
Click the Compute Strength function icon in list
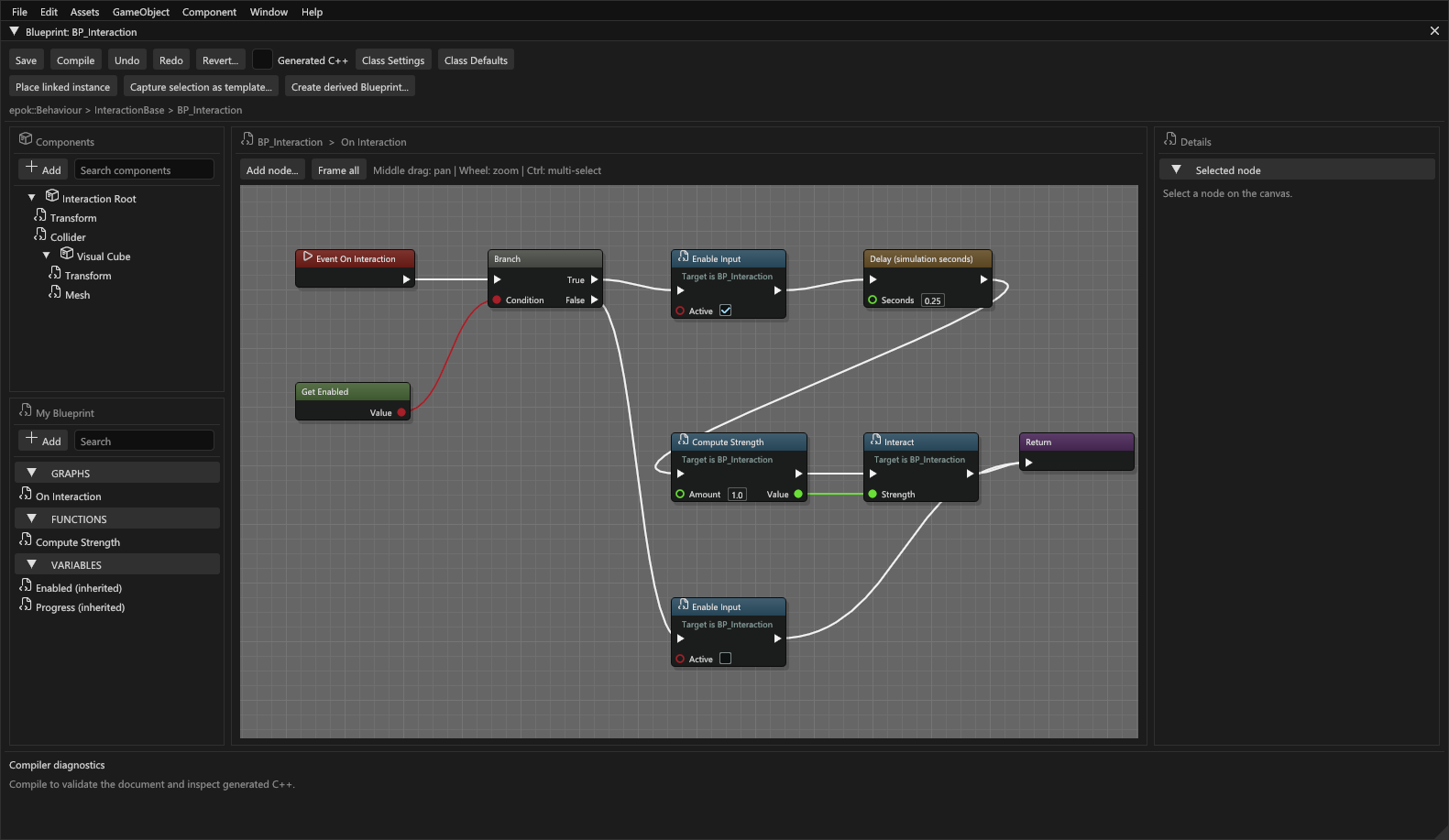point(26,540)
